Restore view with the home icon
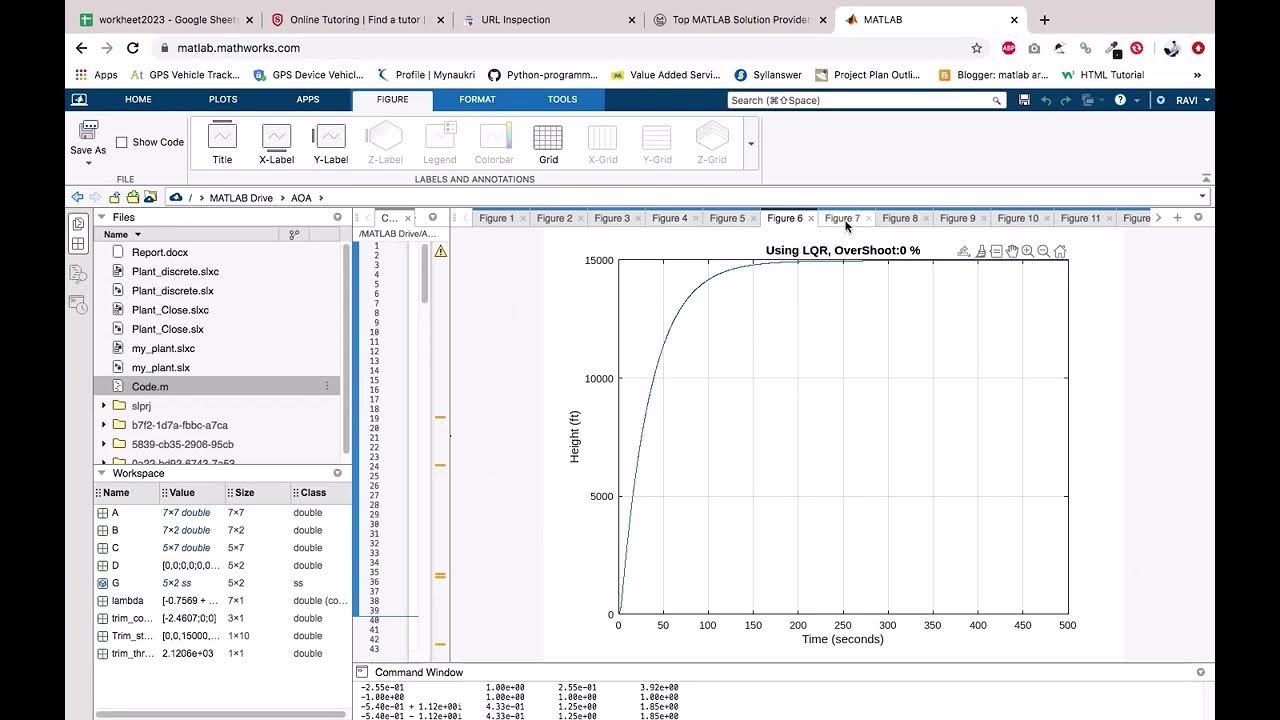The height and width of the screenshot is (720, 1280). tap(1060, 251)
